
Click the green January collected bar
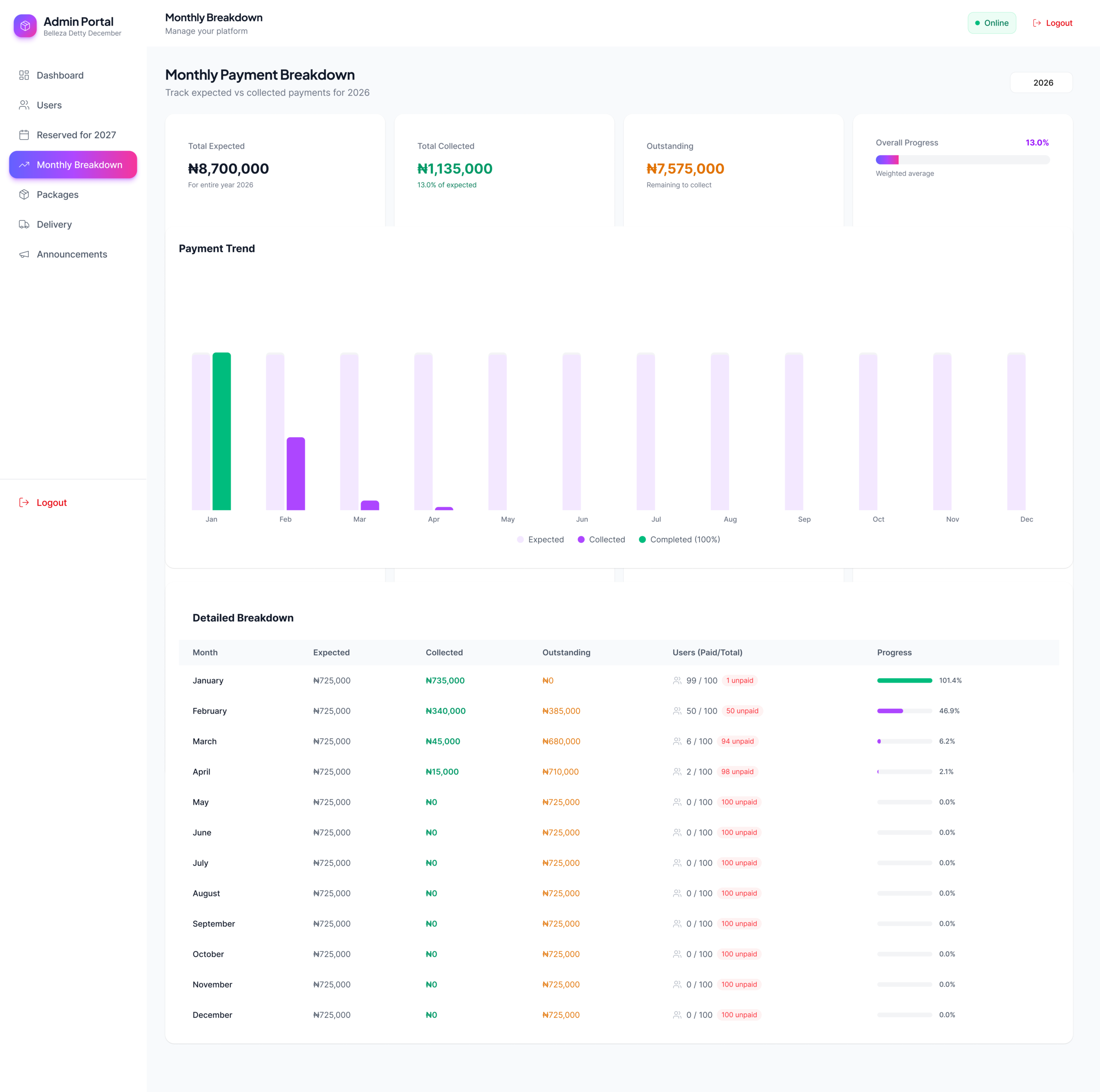coord(221,431)
